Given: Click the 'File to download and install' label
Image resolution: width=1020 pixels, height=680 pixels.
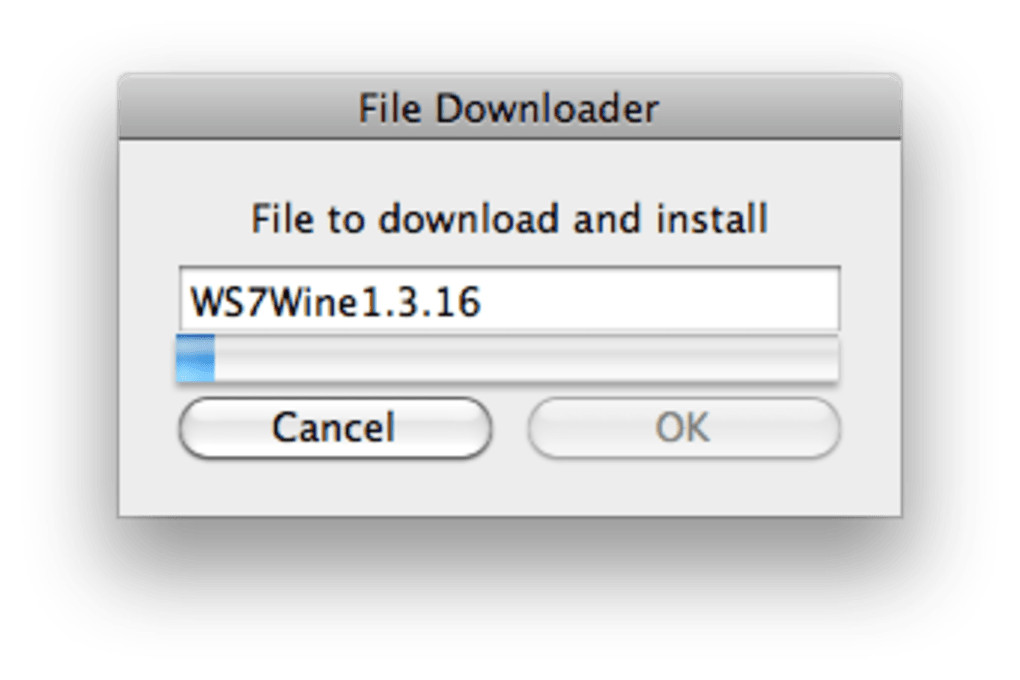Looking at the screenshot, I should 509,218.
